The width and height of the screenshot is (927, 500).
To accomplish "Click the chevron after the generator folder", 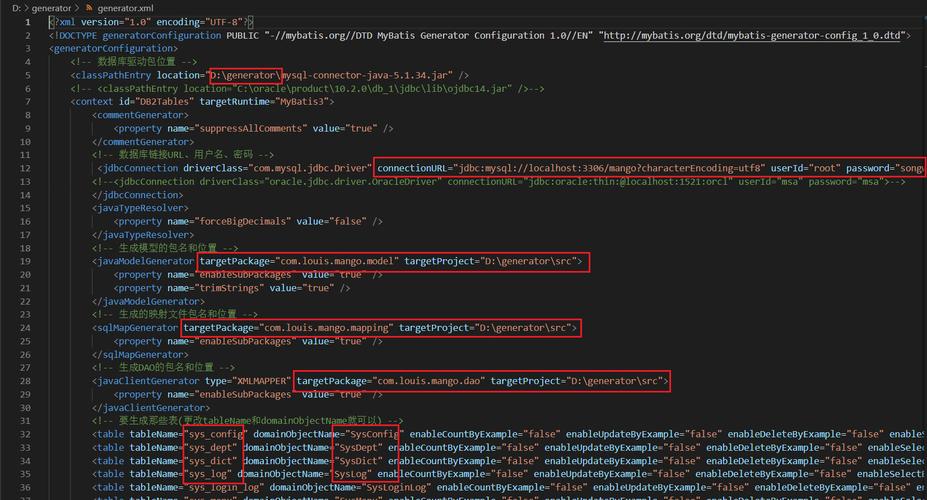I will 77,8.
